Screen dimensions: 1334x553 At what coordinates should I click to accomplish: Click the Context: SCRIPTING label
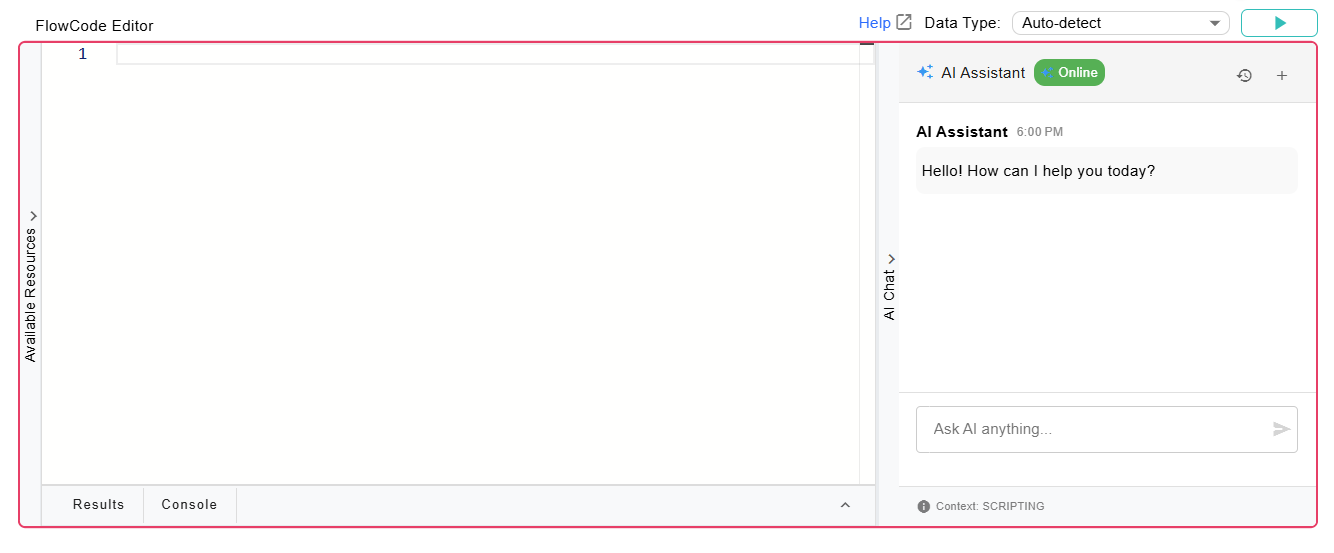point(990,506)
